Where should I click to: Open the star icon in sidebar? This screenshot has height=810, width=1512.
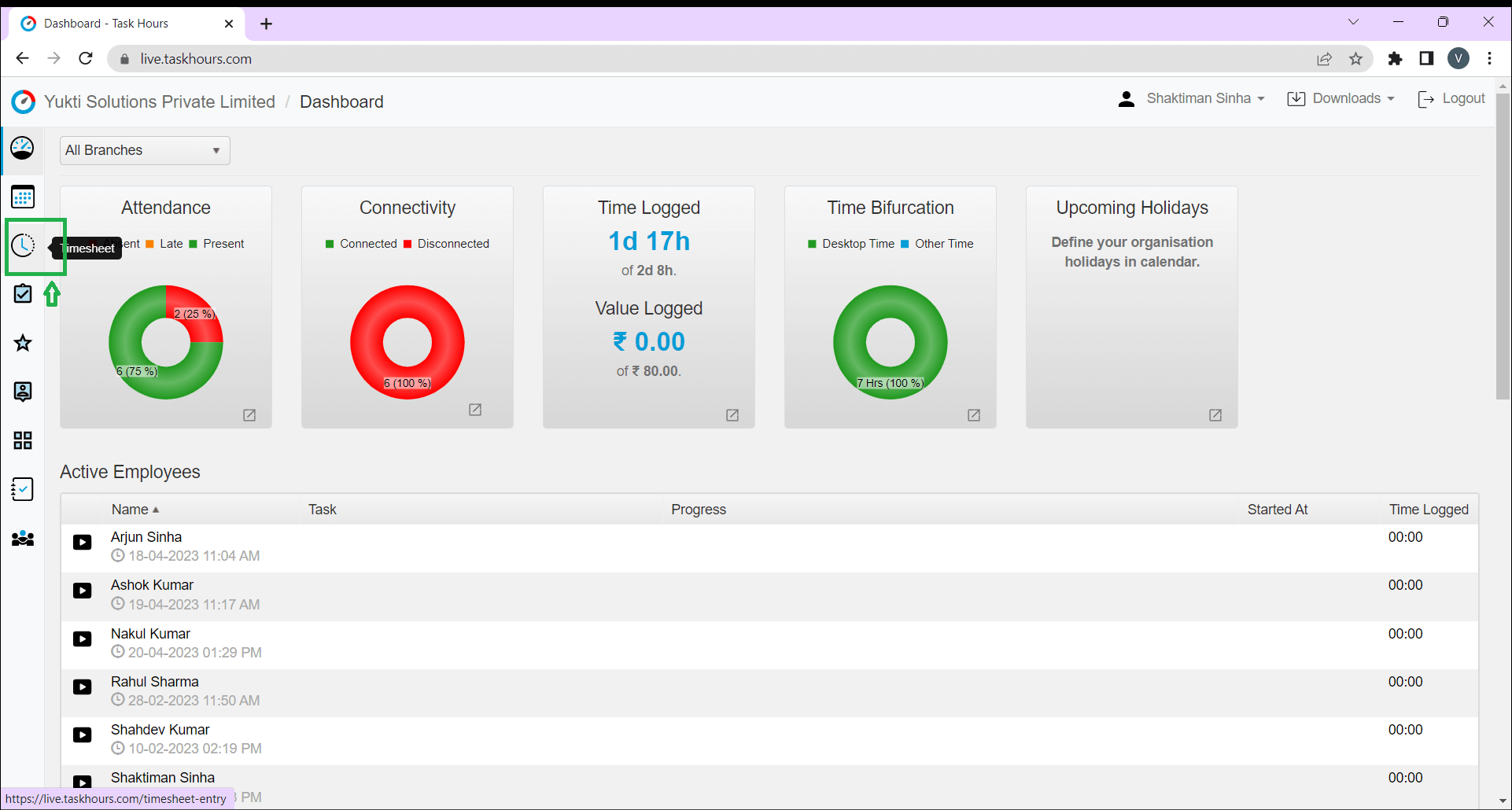[23, 343]
